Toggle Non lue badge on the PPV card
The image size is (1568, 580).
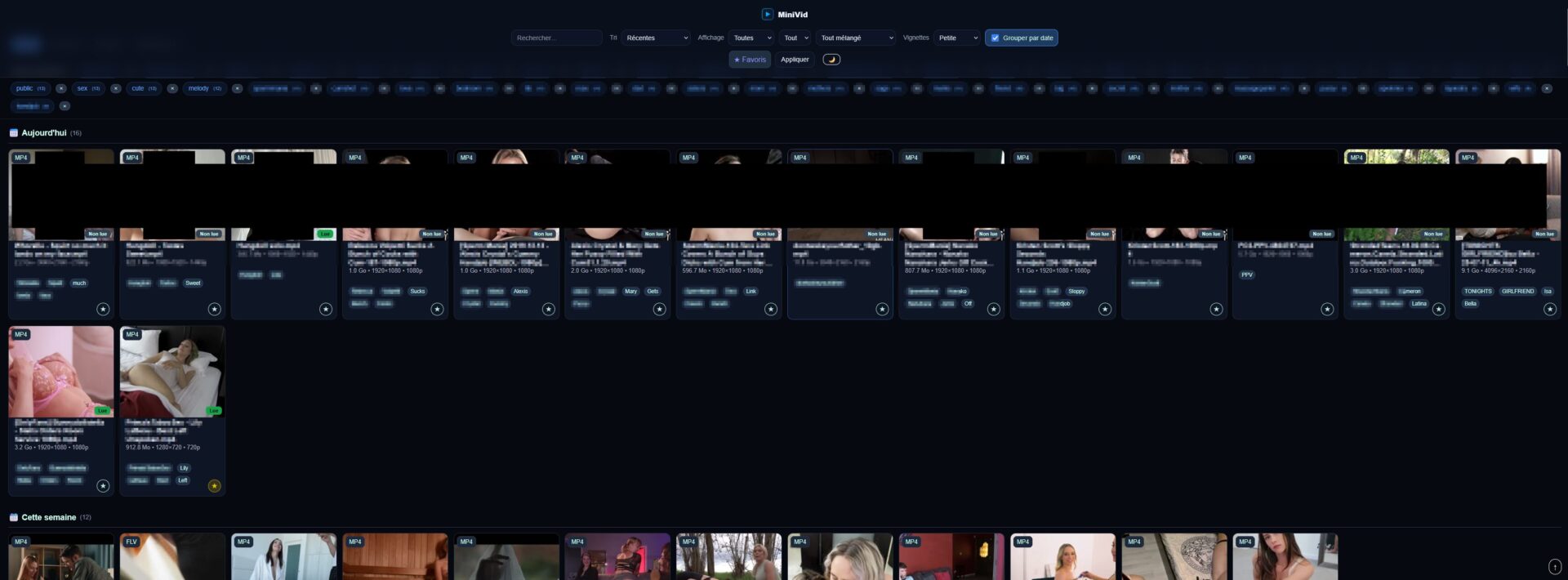(1321, 234)
